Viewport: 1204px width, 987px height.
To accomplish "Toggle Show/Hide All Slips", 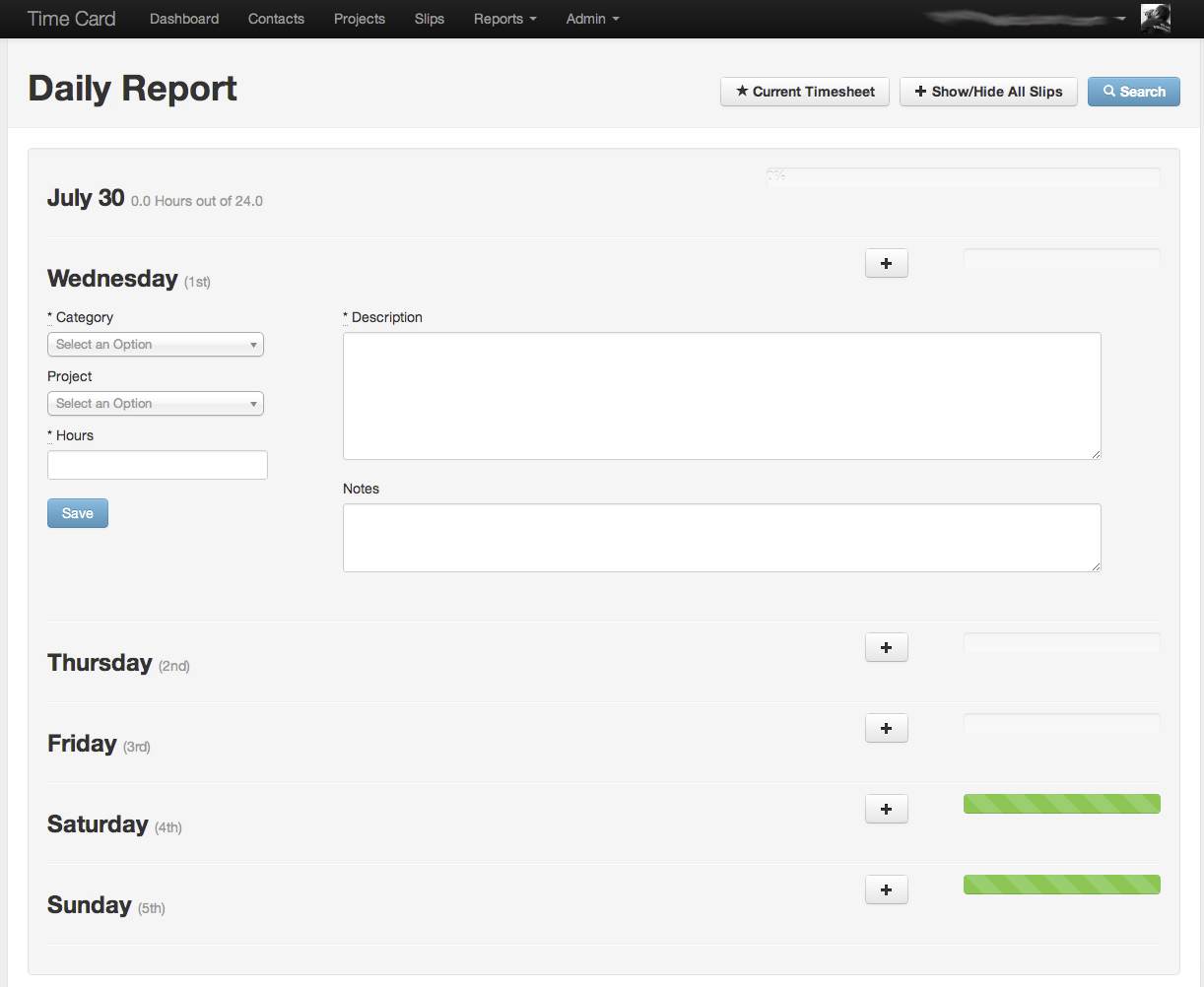I will tap(988, 92).
